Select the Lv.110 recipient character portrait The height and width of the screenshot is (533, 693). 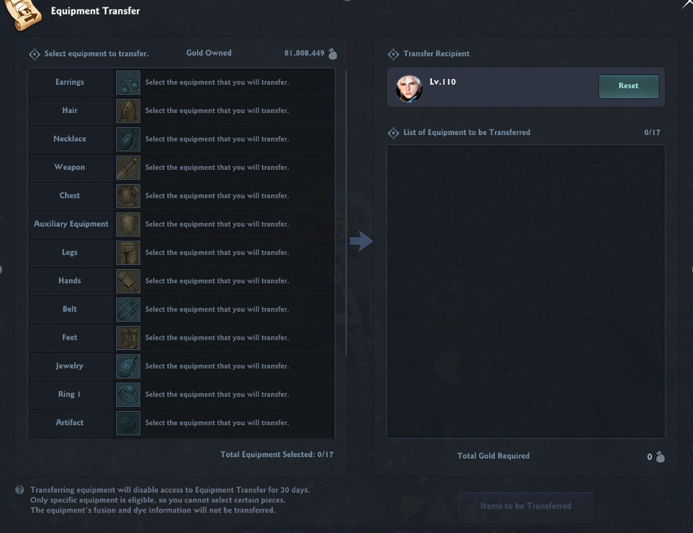409,88
